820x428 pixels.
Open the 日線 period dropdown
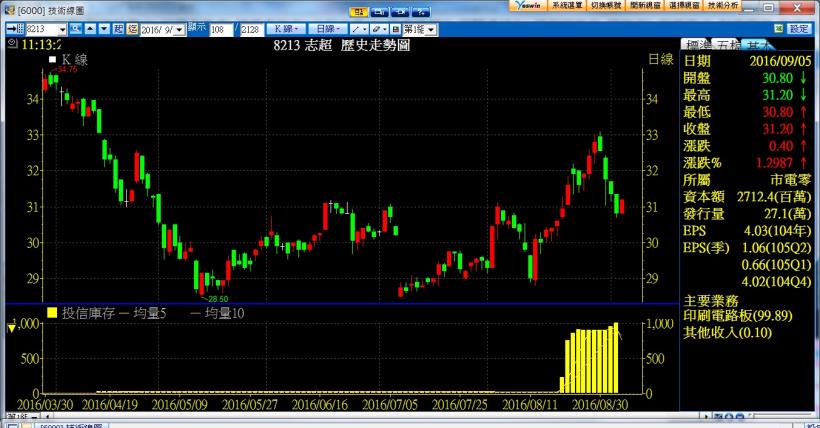[x=333, y=29]
